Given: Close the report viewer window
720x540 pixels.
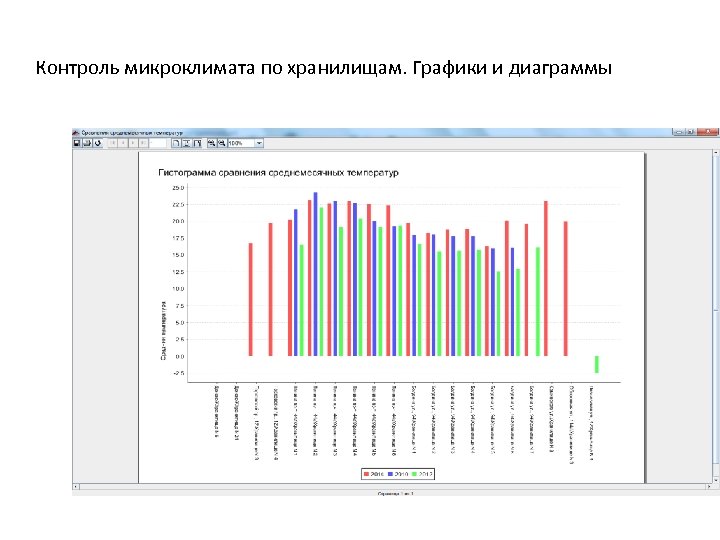Looking at the screenshot, I should [708, 132].
